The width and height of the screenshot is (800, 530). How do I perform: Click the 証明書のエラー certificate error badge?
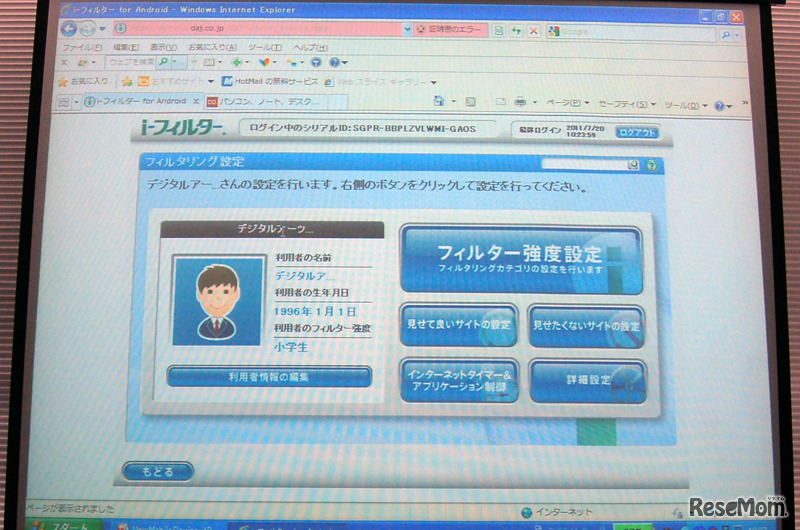[x=450, y=29]
